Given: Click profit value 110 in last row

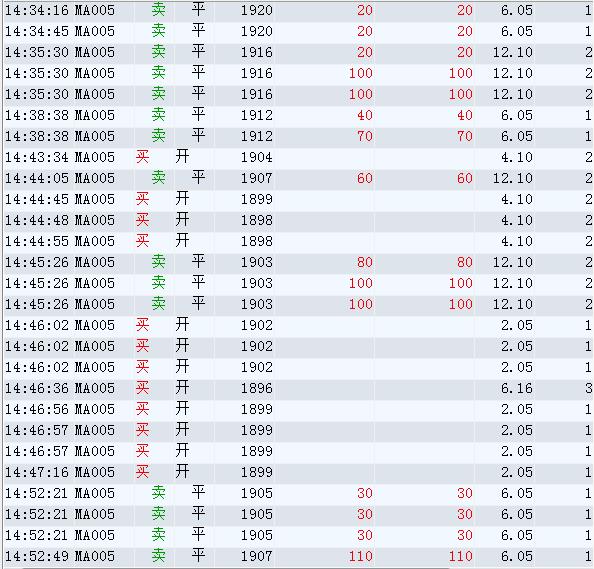Looking at the screenshot, I should (361, 556).
